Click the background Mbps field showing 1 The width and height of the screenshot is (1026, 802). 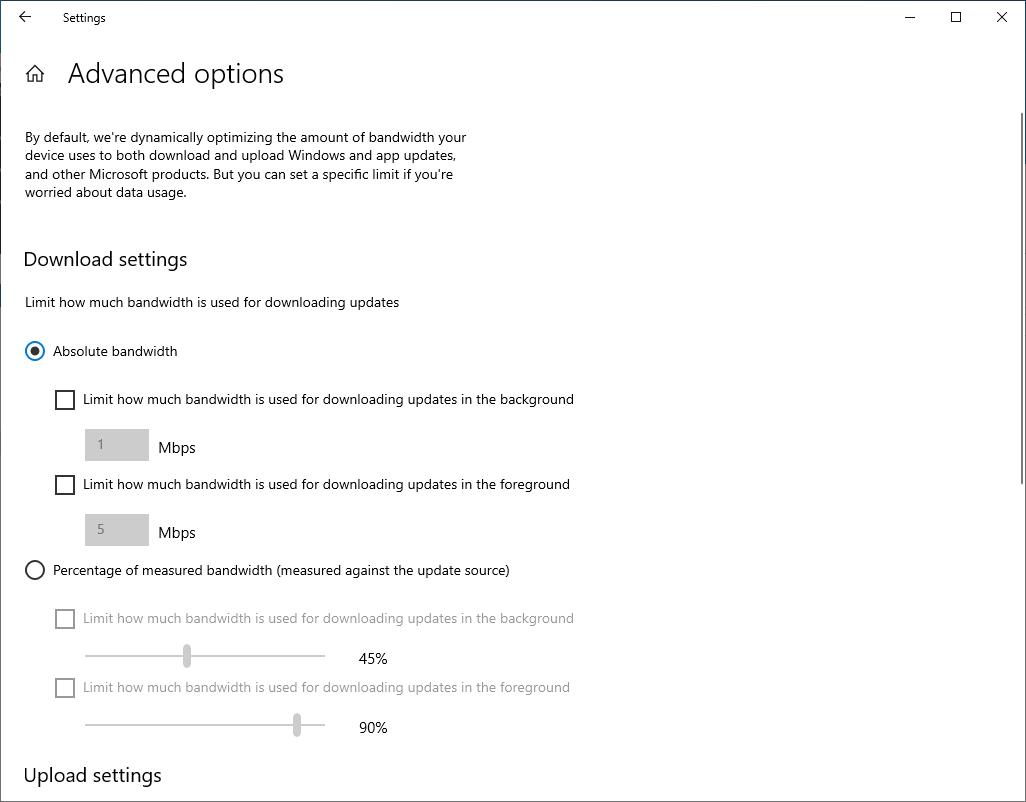click(116, 445)
